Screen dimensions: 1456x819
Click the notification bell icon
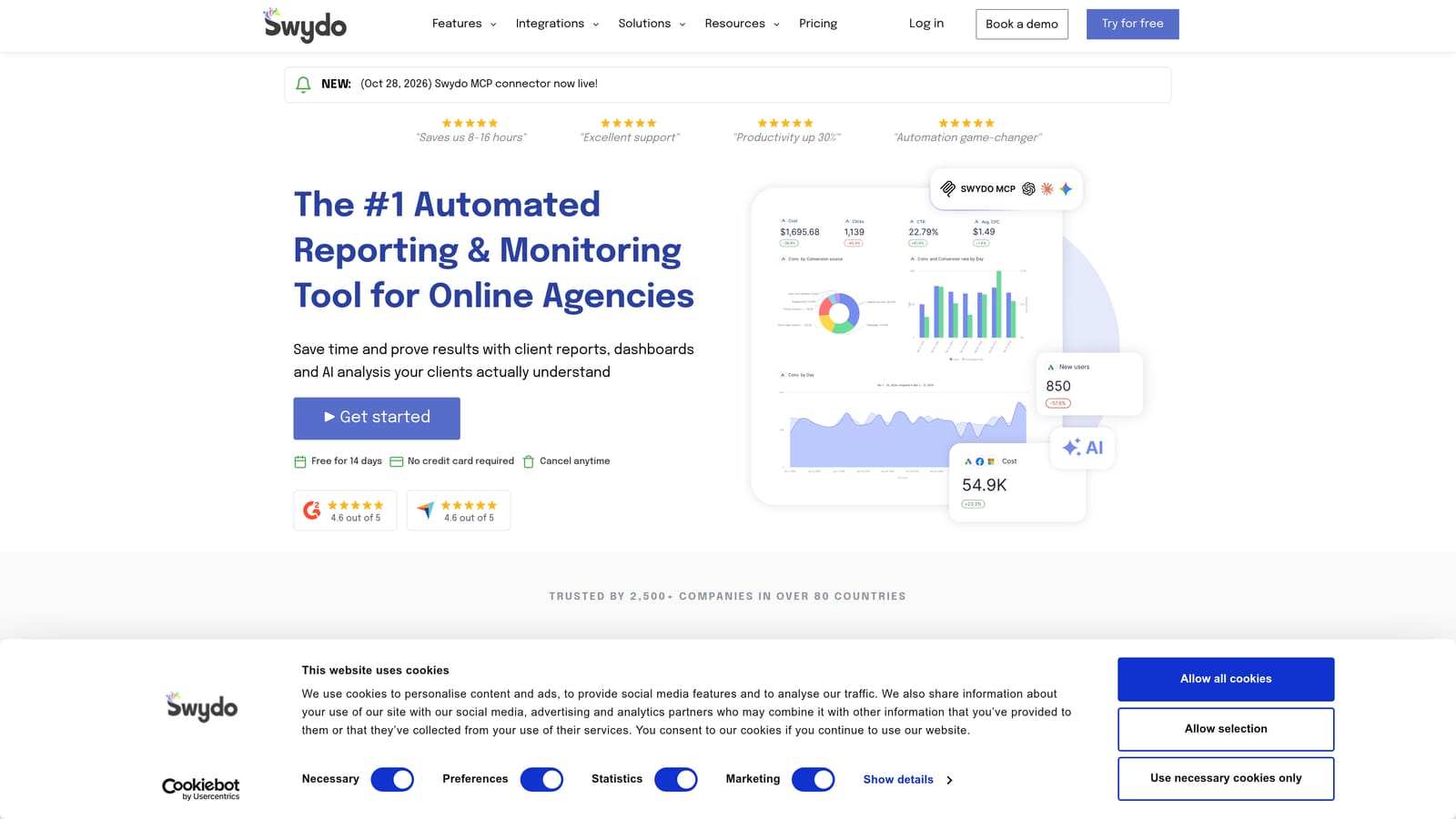(x=303, y=84)
